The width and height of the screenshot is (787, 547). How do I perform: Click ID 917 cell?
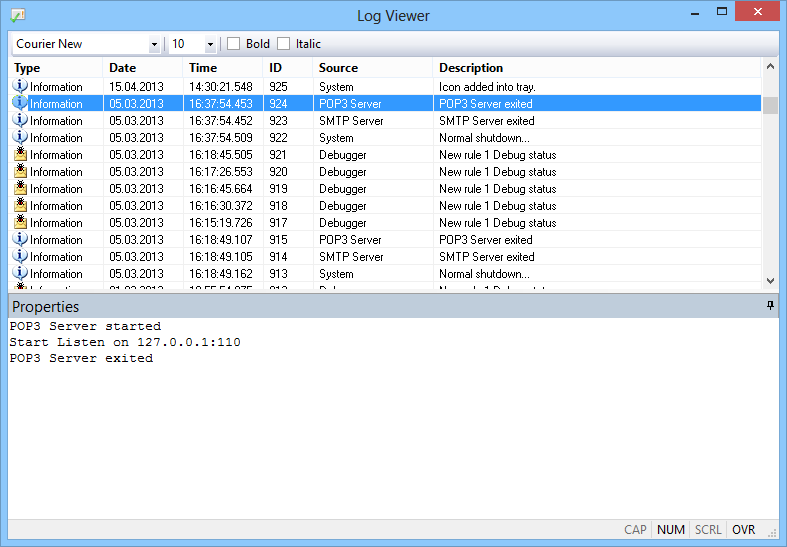tap(278, 223)
